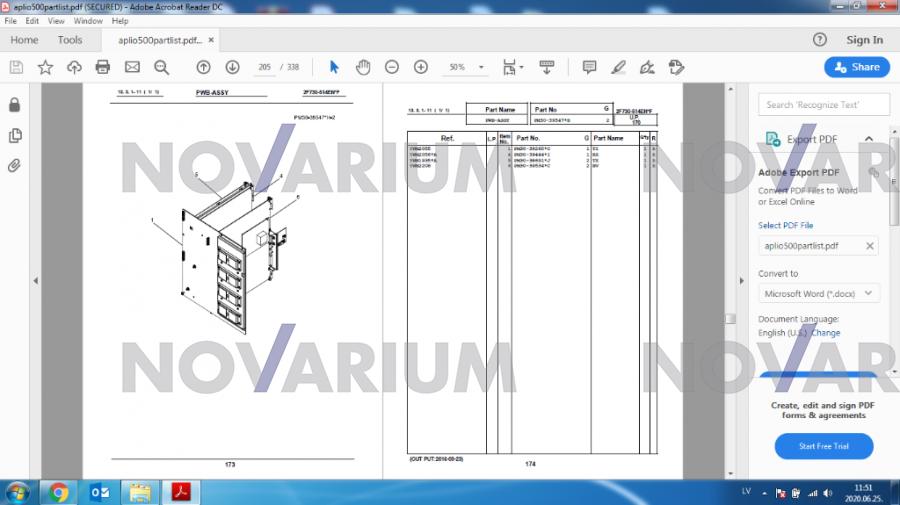
Task: Send file by email envelope icon
Action: [132, 67]
